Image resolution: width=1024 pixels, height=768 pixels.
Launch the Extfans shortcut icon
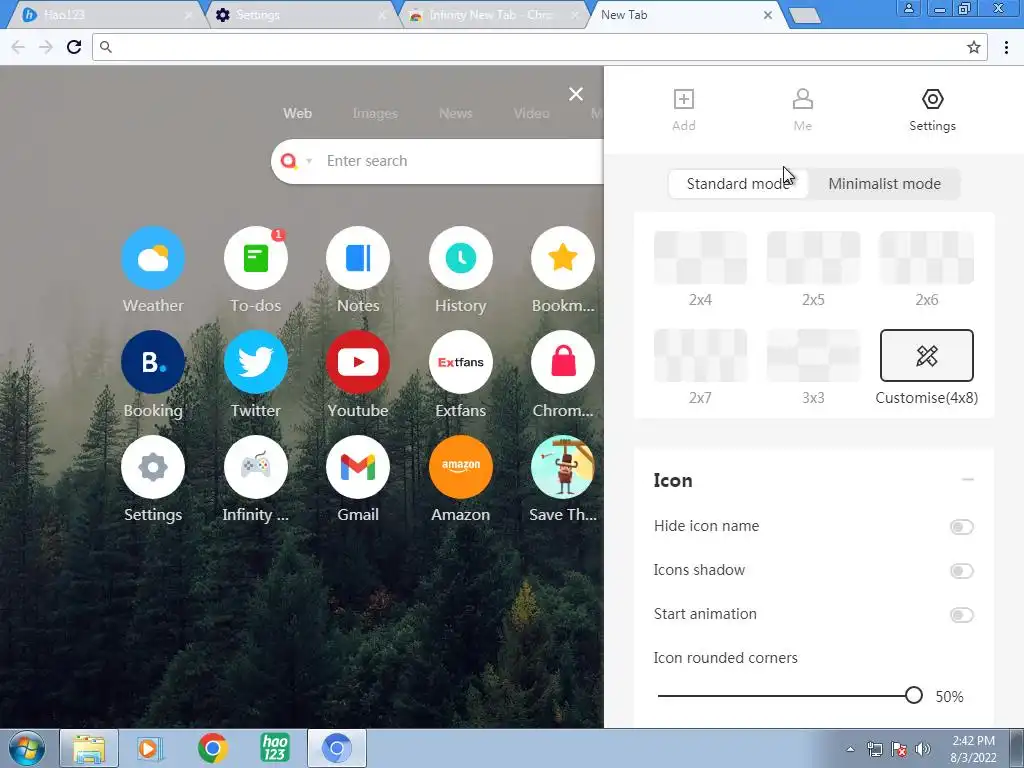click(460, 362)
